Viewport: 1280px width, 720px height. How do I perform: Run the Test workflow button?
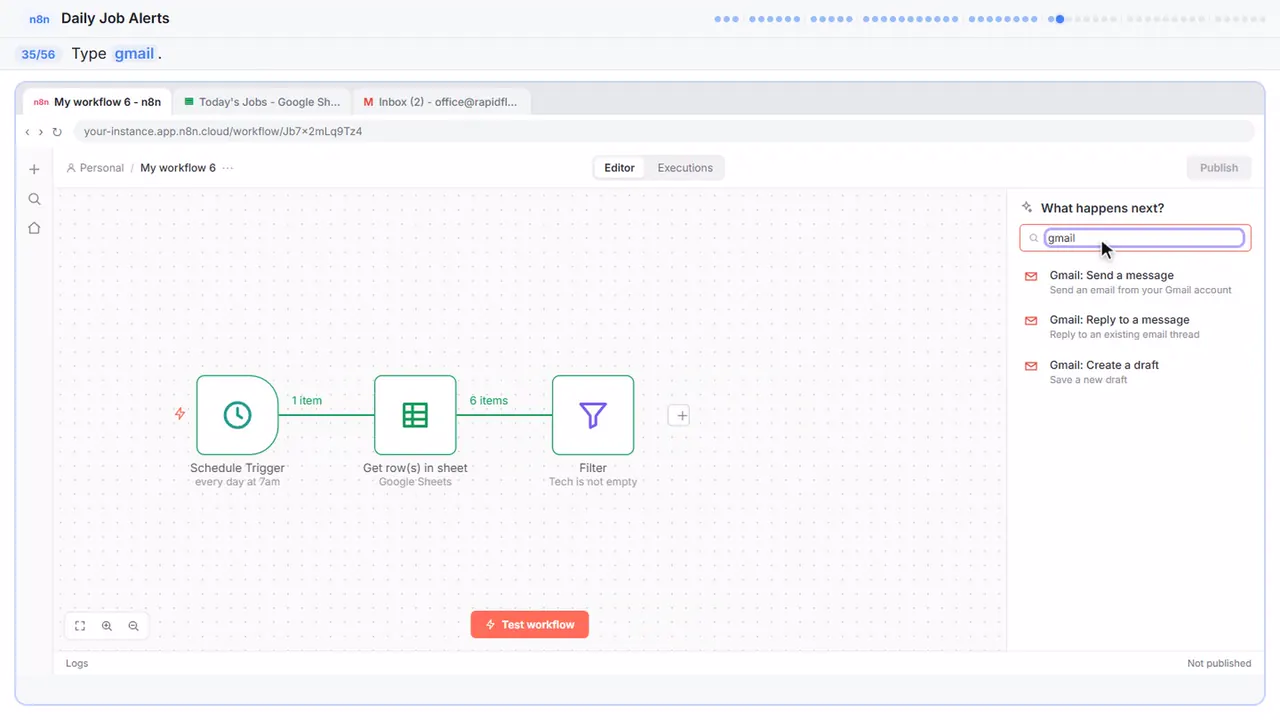pos(530,624)
